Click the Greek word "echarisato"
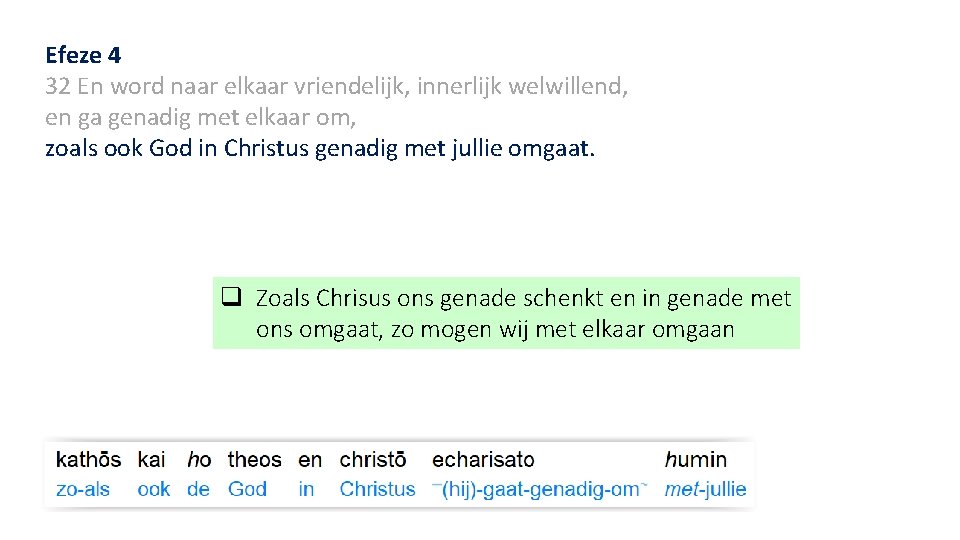This screenshot has height=540, width=960. click(483, 460)
